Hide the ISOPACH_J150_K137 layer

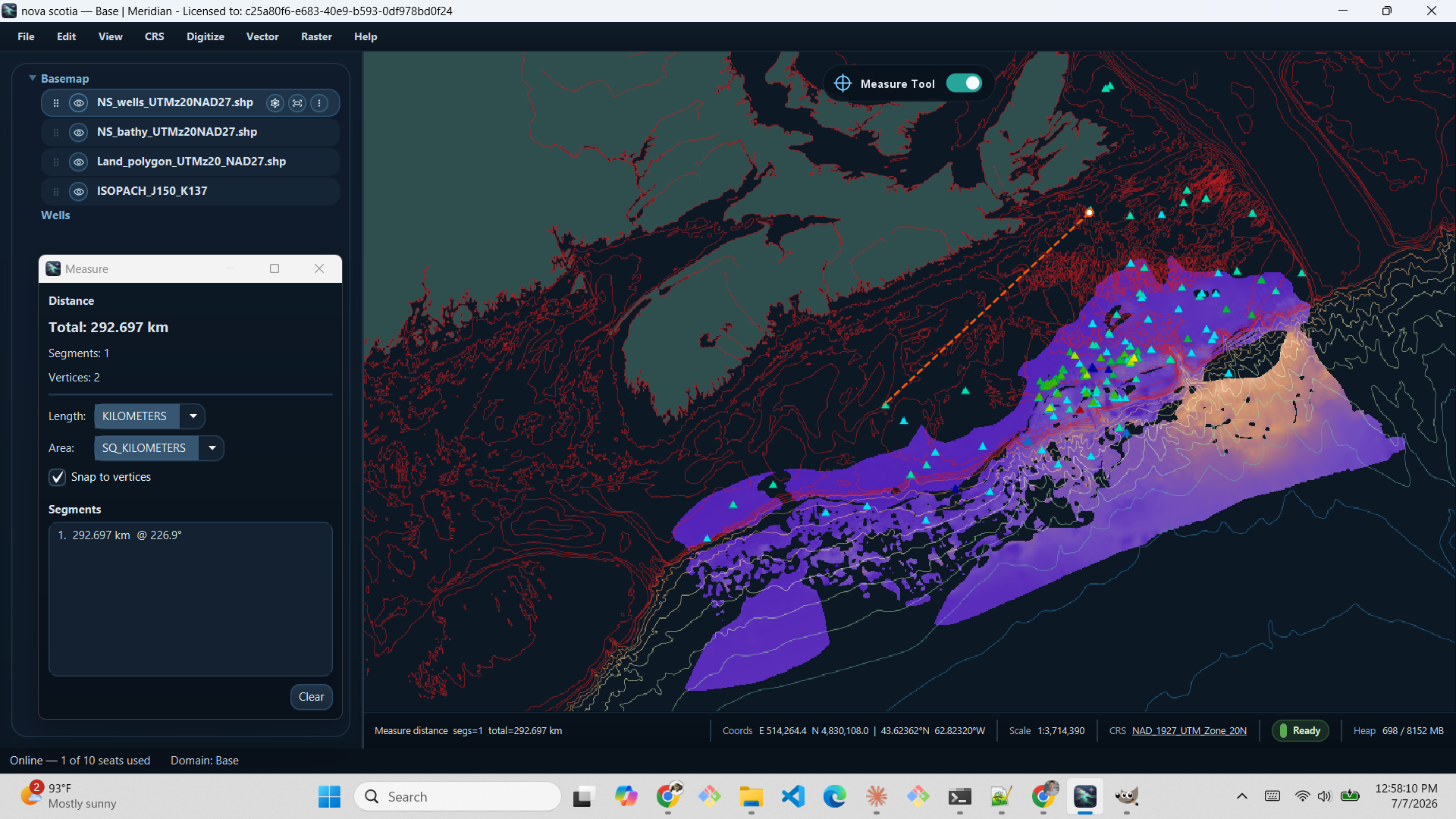(x=79, y=192)
